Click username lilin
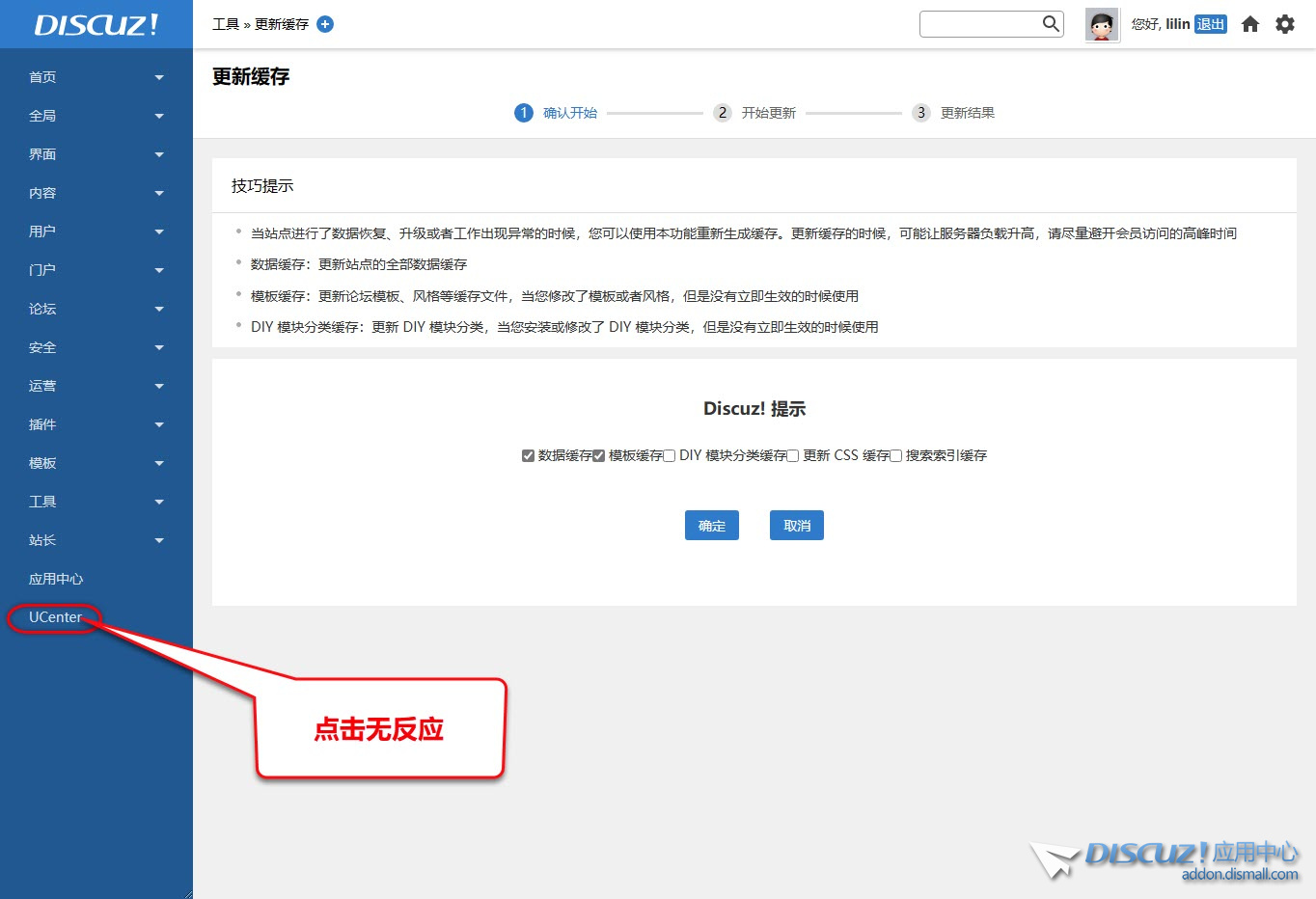Viewport: 1316px width, 899px height. pyautogui.click(x=1177, y=24)
